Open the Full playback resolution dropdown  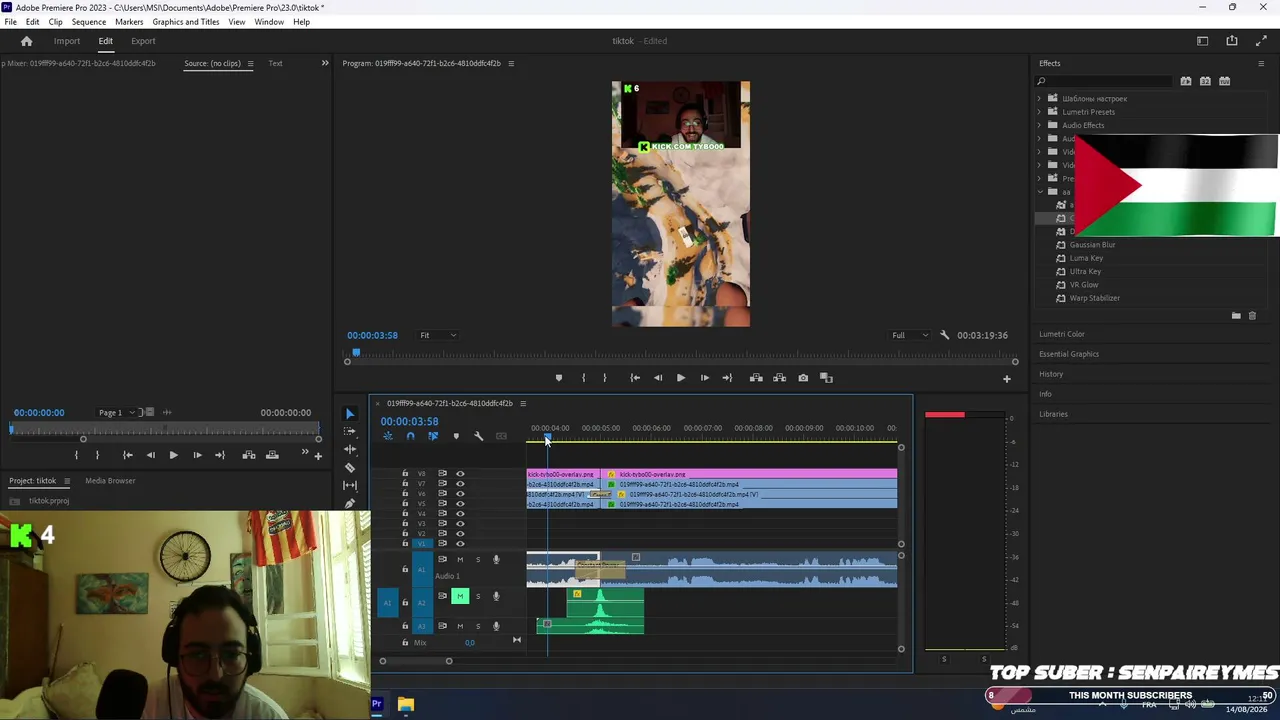coord(910,335)
